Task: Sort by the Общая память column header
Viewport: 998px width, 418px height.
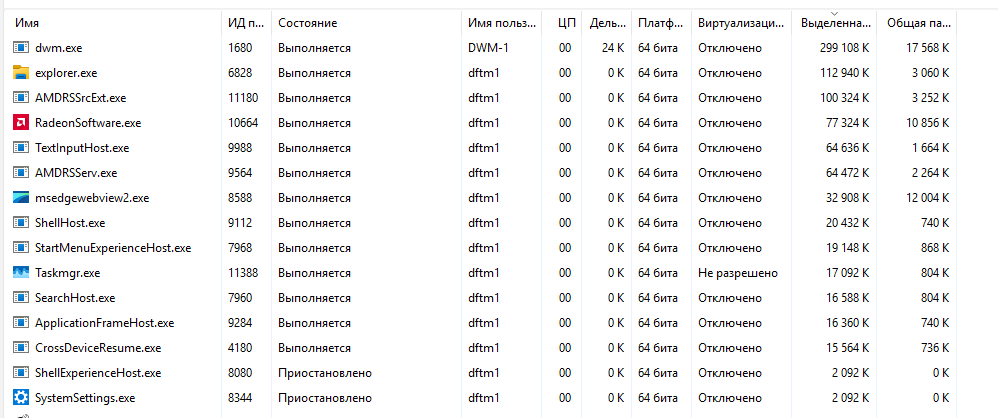Action: (x=913, y=23)
